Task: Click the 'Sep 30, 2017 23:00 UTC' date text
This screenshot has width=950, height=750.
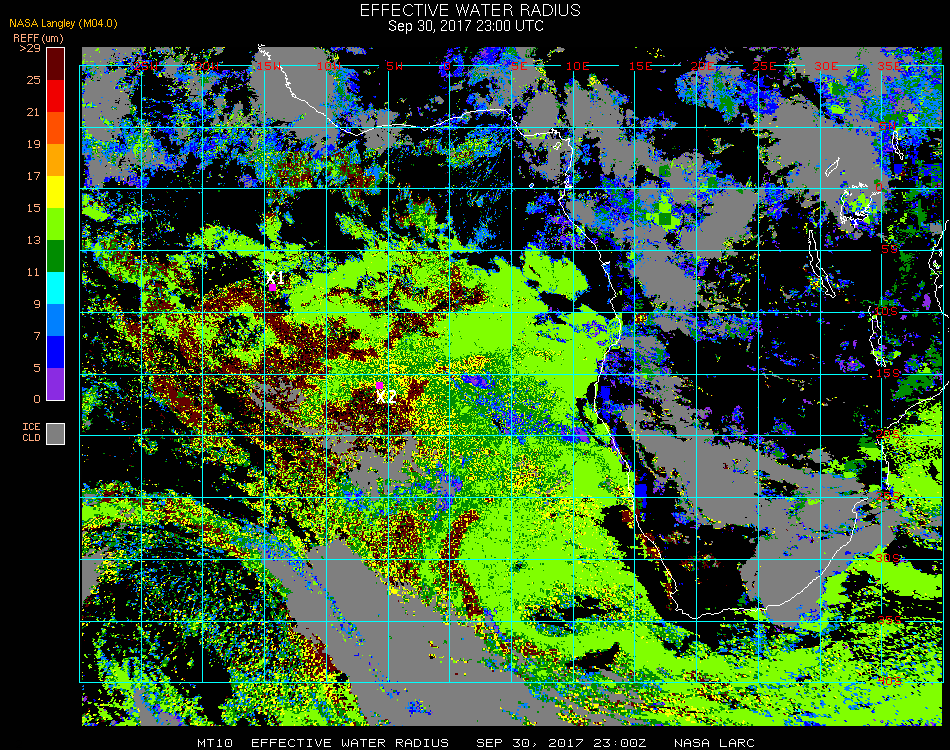Action: coord(466,26)
